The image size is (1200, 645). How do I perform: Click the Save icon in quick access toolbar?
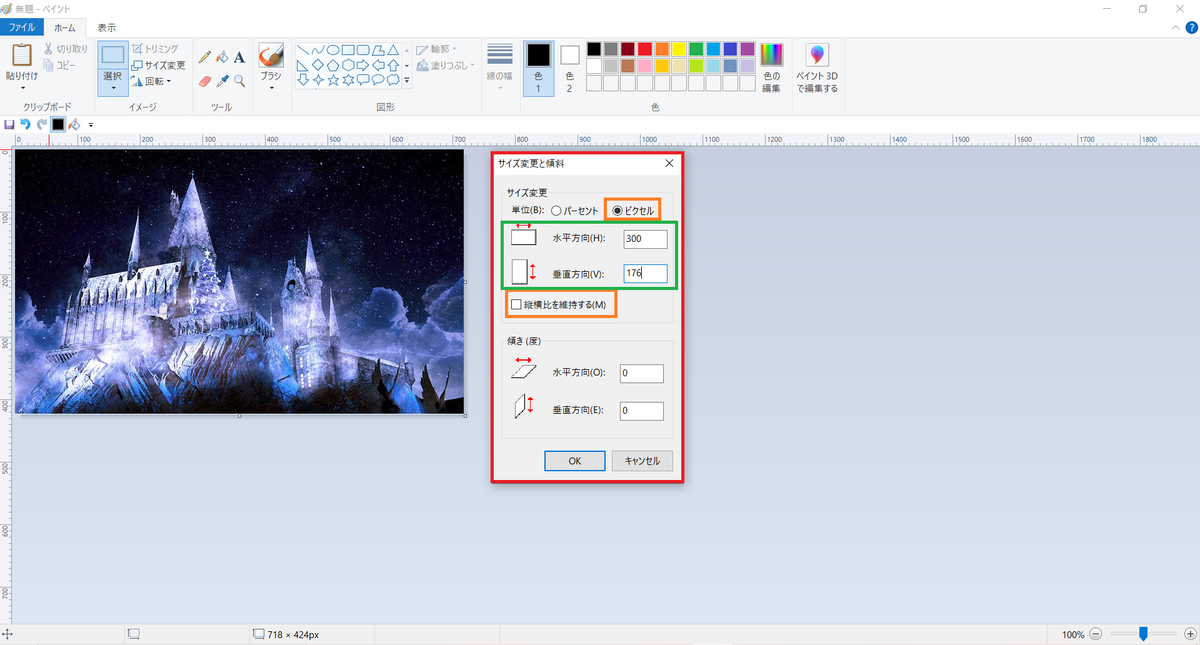(9, 124)
